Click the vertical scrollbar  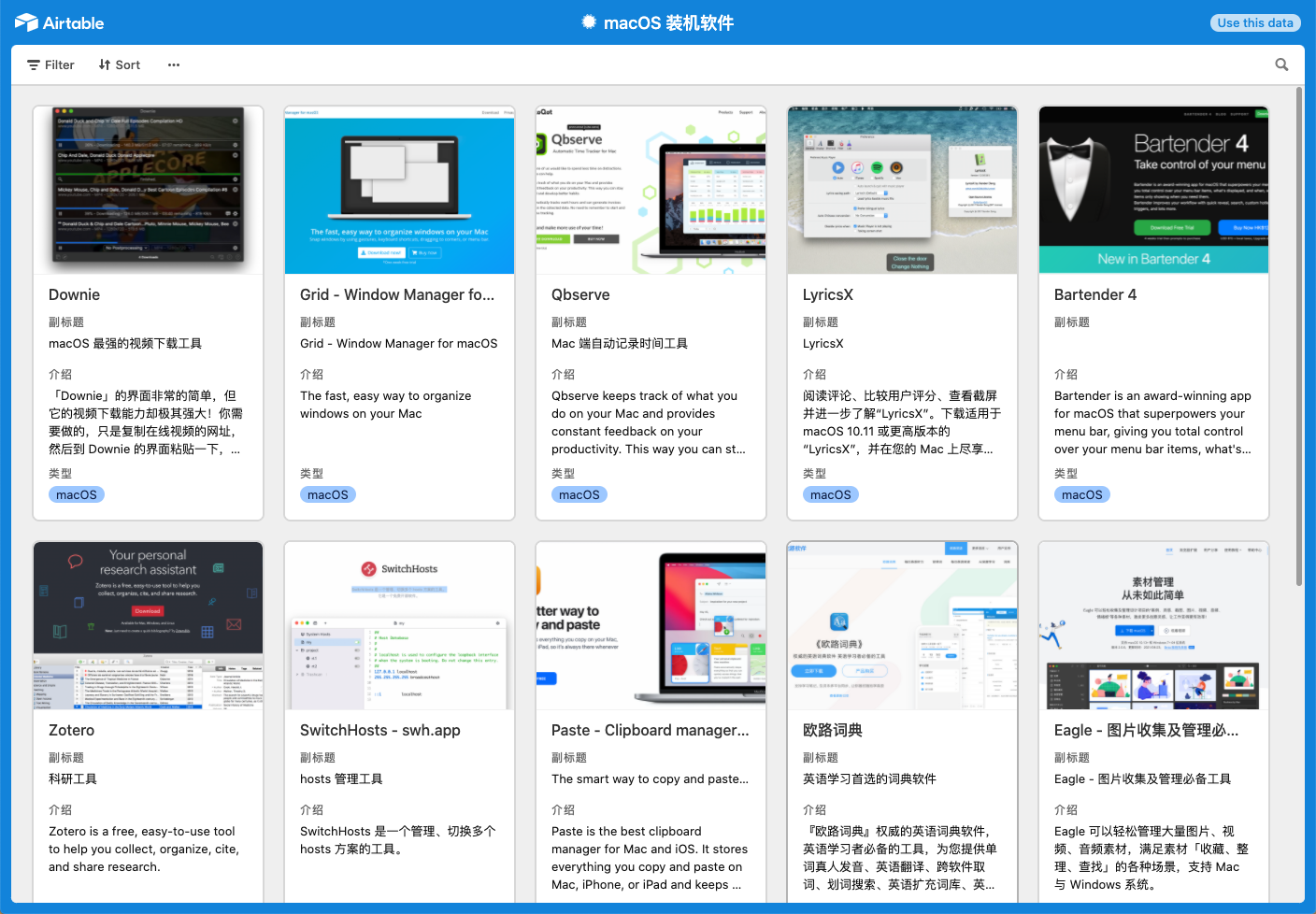pyautogui.click(x=1299, y=336)
